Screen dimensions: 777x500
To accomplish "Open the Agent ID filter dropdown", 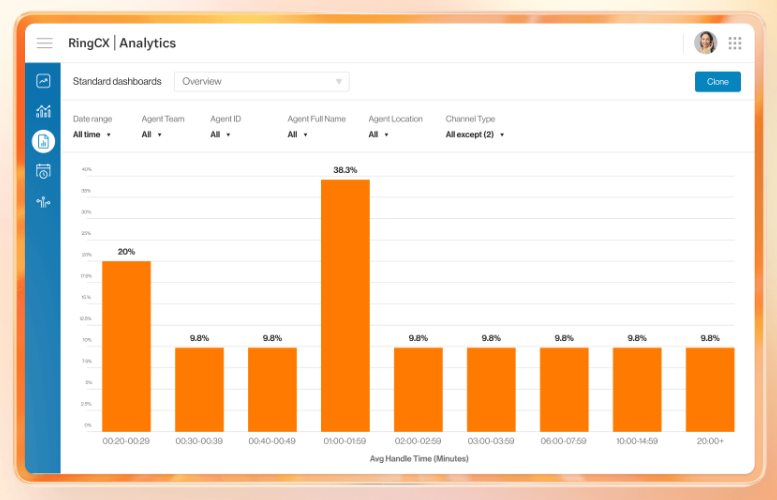I will click(x=220, y=134).
